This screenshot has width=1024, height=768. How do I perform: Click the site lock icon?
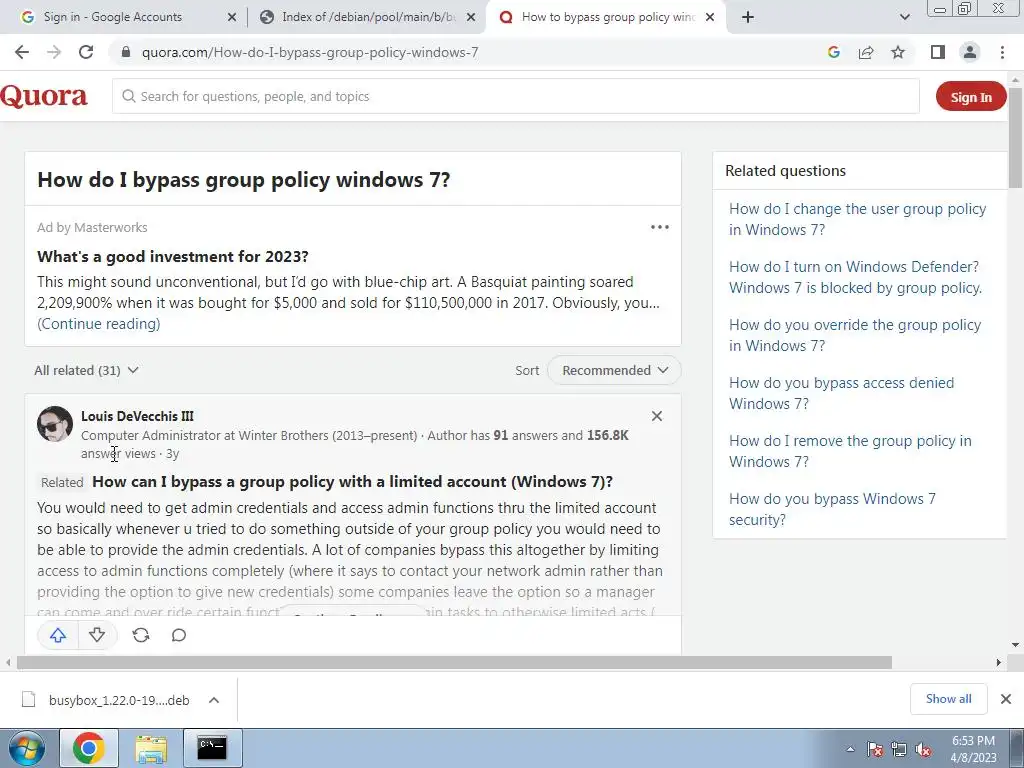pos(126,52)
